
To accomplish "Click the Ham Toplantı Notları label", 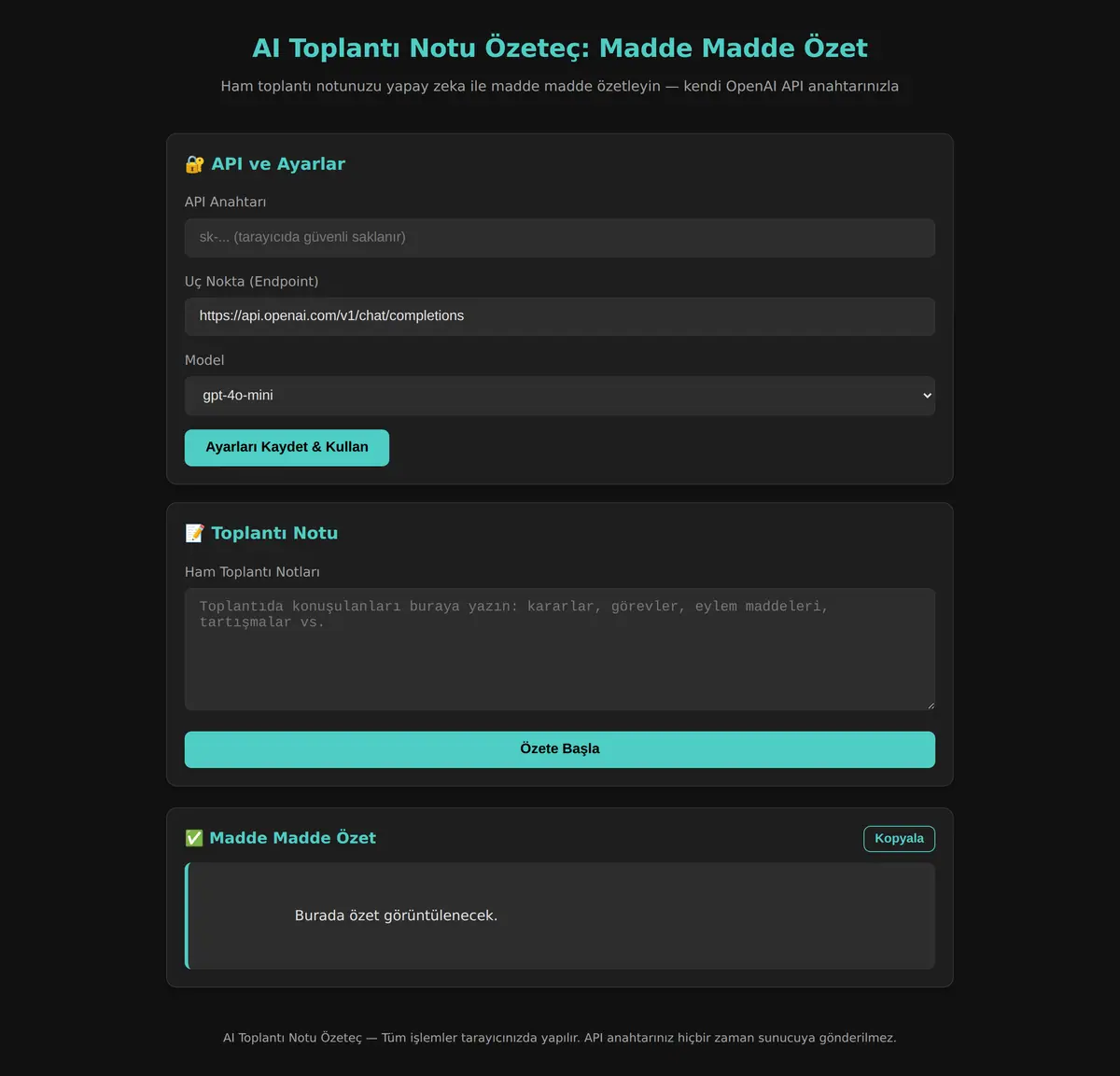I will (x=252, y=572).
